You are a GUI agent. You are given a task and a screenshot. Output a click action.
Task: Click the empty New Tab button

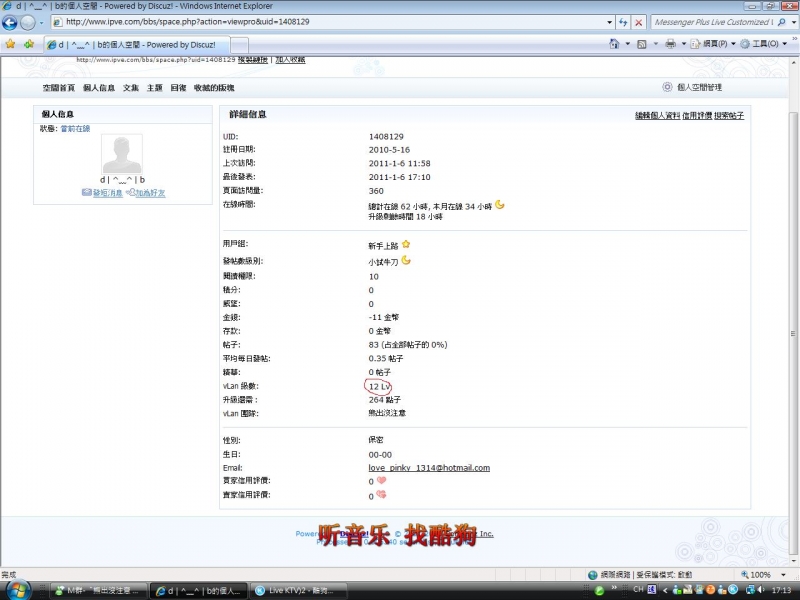click(239, 45)
